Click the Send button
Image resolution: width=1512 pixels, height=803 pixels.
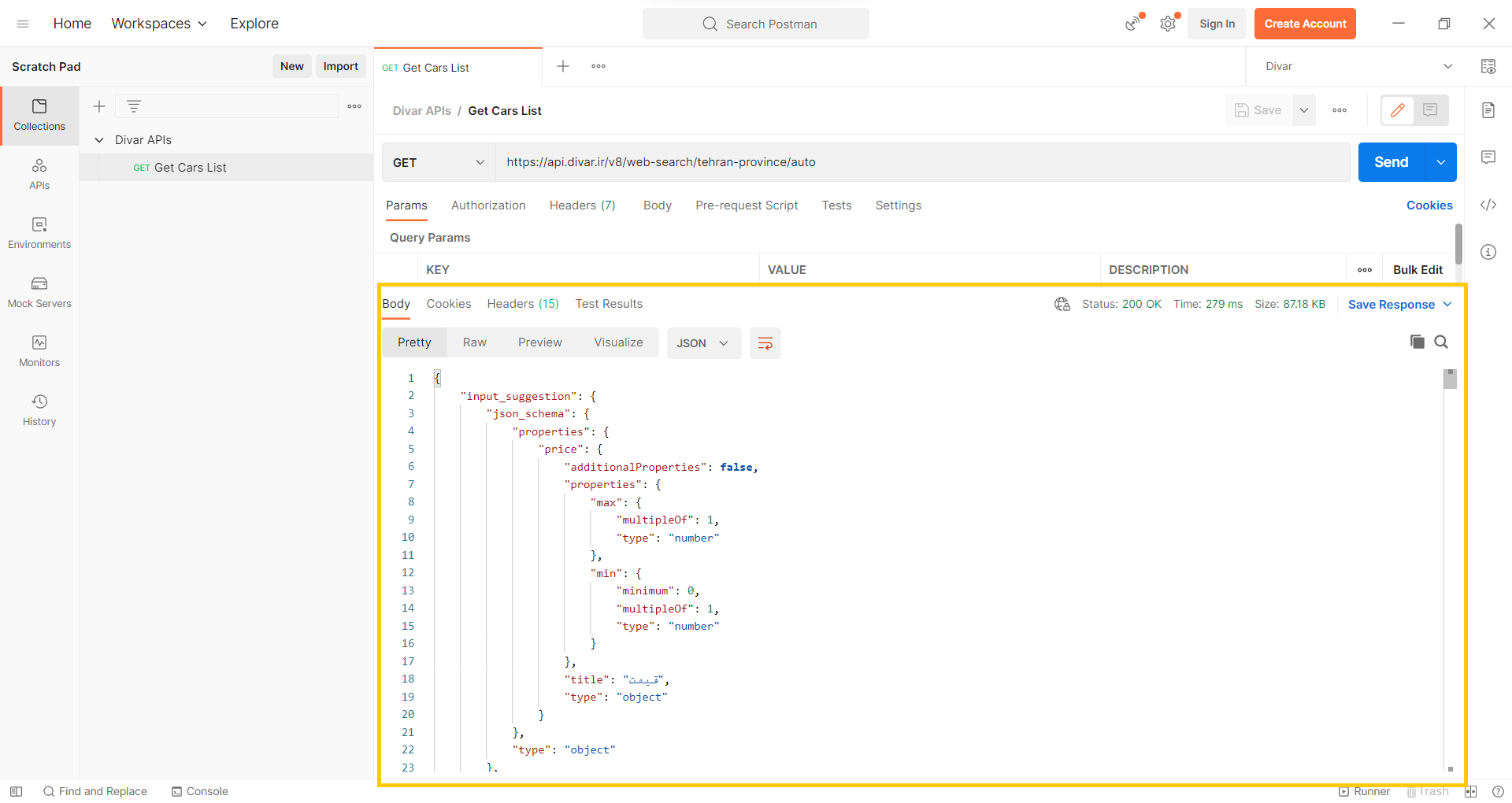click(1392, 162)
